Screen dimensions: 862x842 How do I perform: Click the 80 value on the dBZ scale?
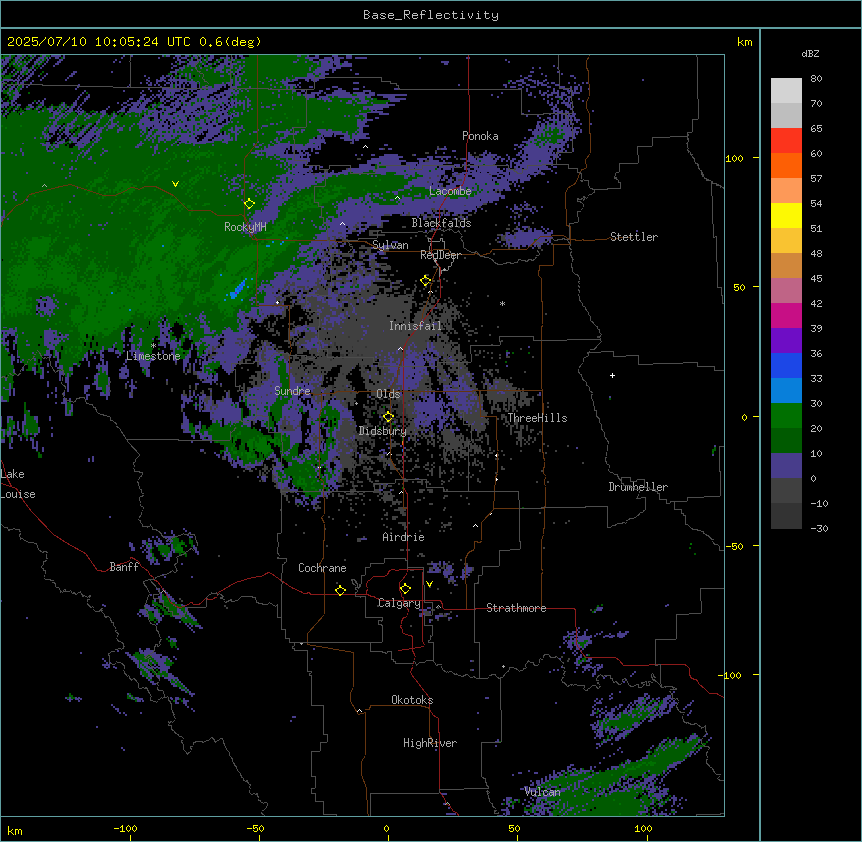click(x=816, y=79)
